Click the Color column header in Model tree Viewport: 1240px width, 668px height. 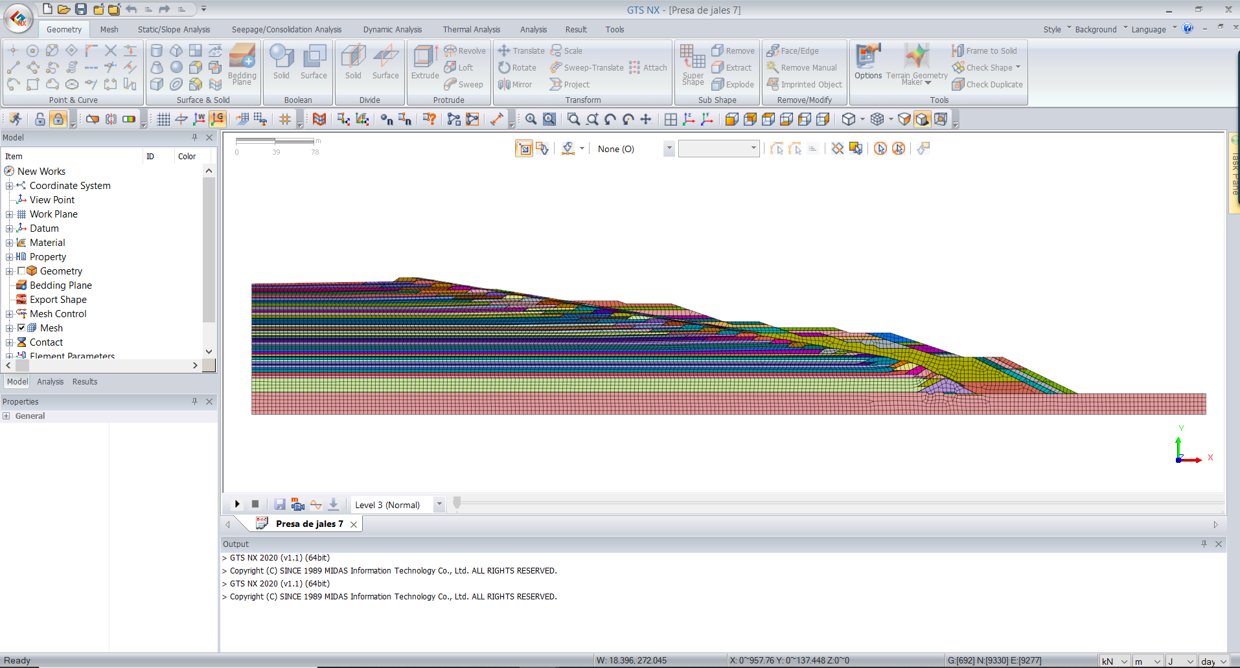click(x=187, y=156)
